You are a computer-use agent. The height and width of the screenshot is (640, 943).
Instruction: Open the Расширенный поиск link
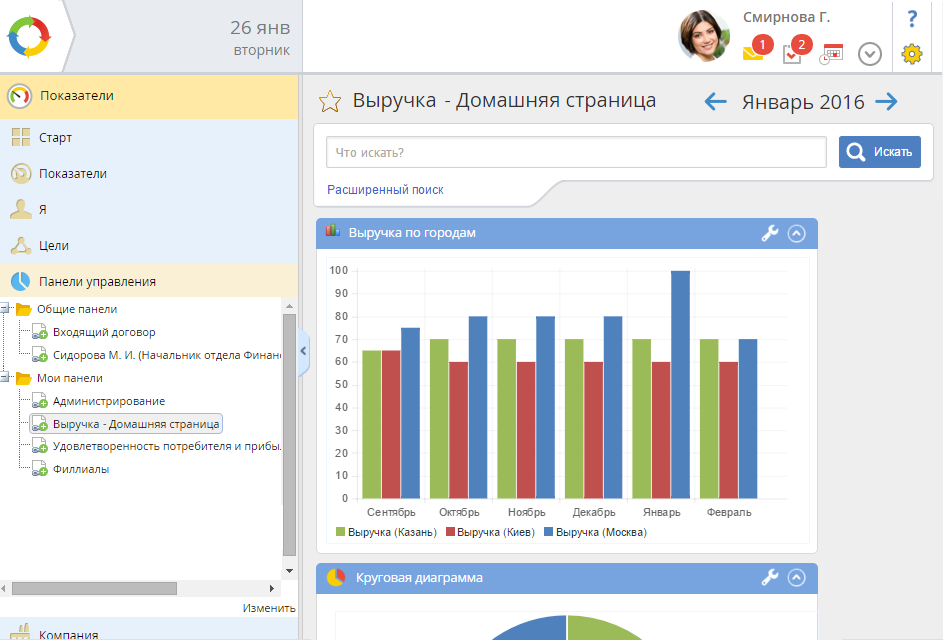(x=385, y=189)
